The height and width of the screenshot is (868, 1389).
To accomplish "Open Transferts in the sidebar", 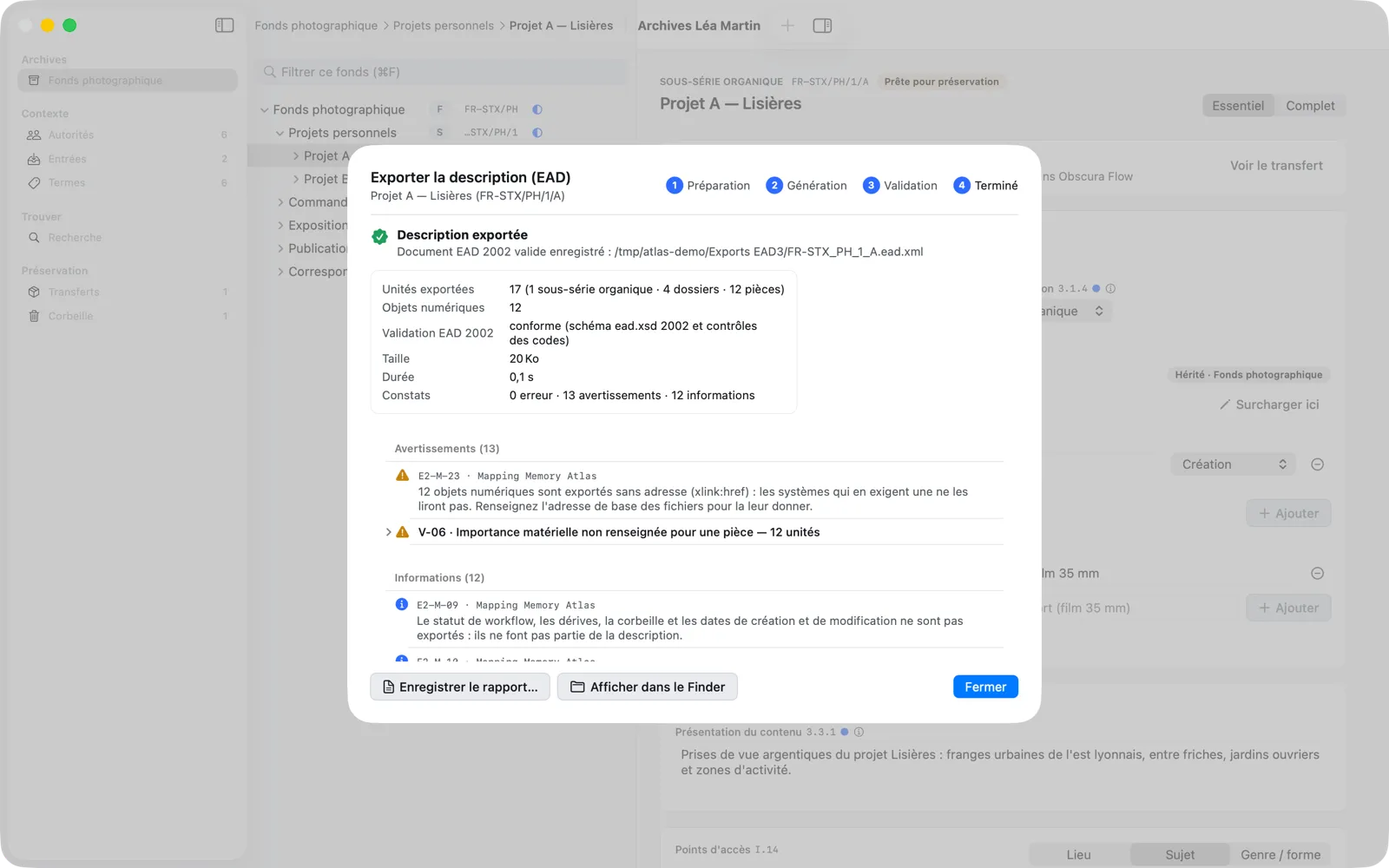I will [x=128, y=292].
